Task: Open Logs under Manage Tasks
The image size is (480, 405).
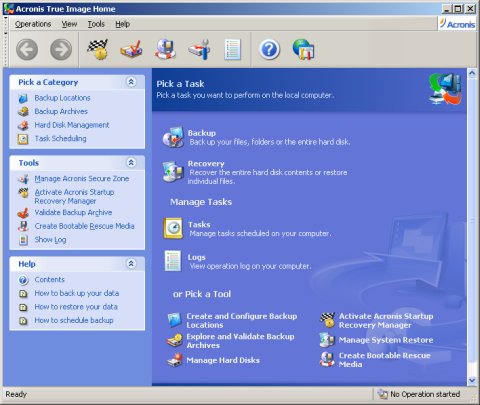Action: click(x=196, y=257)
